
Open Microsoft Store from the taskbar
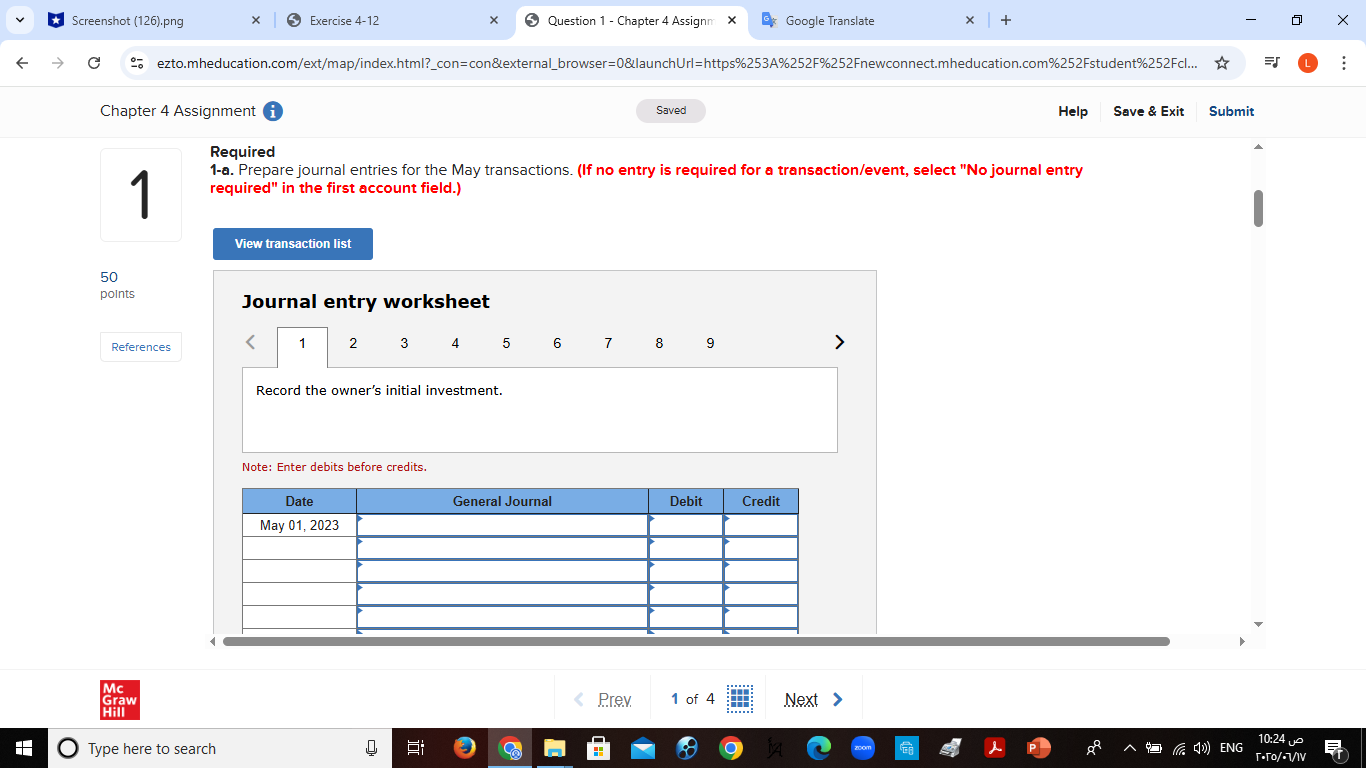click(598, 748)
